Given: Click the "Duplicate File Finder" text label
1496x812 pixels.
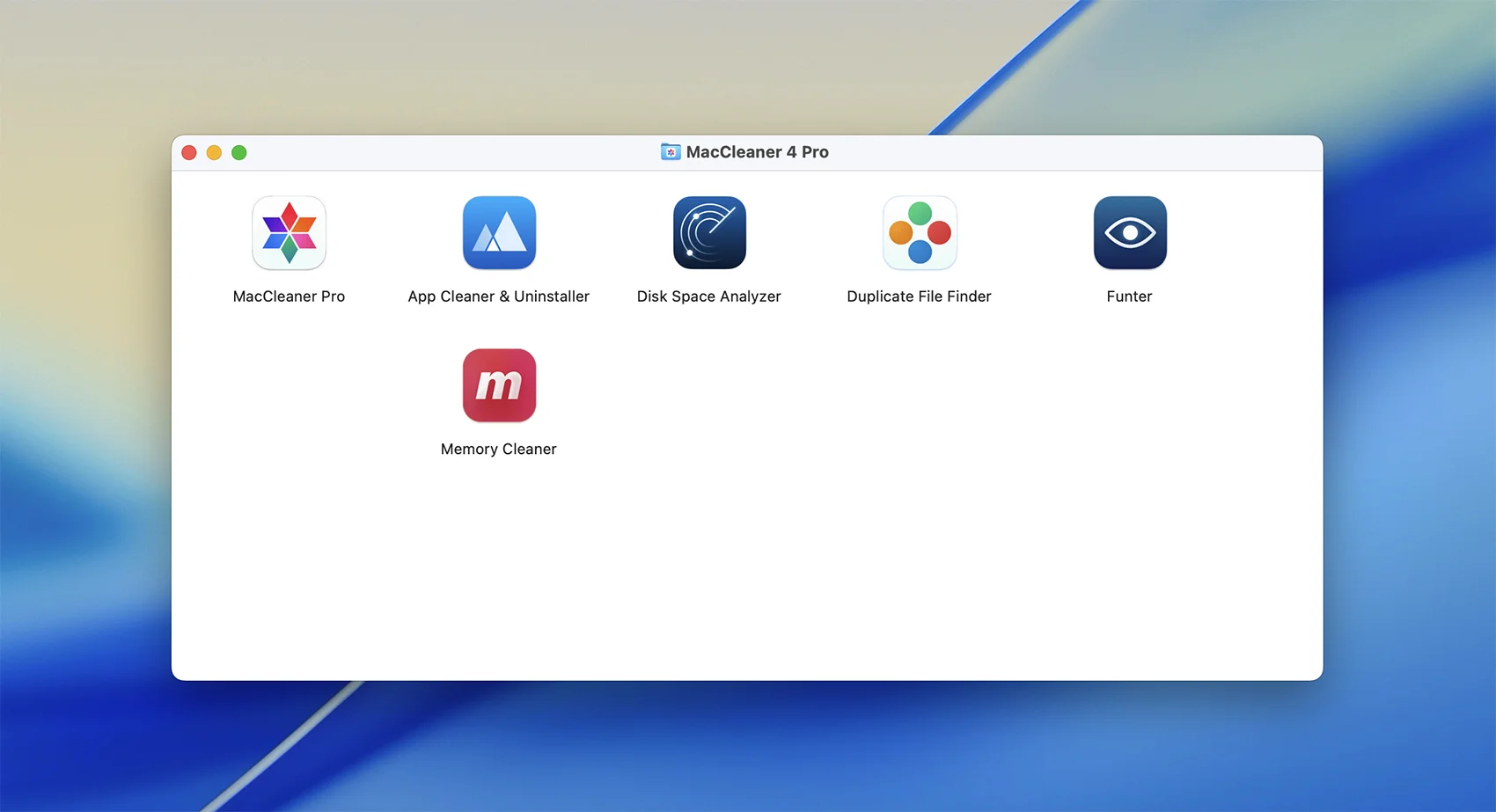Looking at the screenshot, I should coord(919,296).
